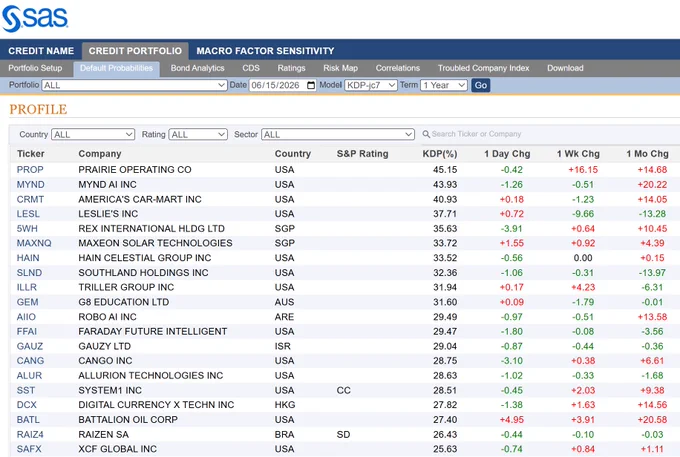Open the MAXNQ ticker link

pos(34,243)
